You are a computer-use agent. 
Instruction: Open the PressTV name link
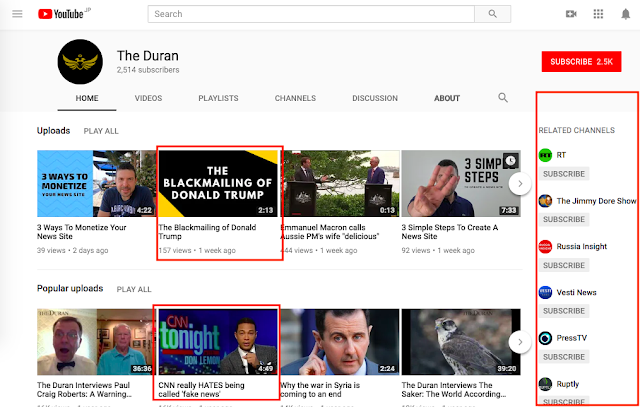click(x=571, y=338)
